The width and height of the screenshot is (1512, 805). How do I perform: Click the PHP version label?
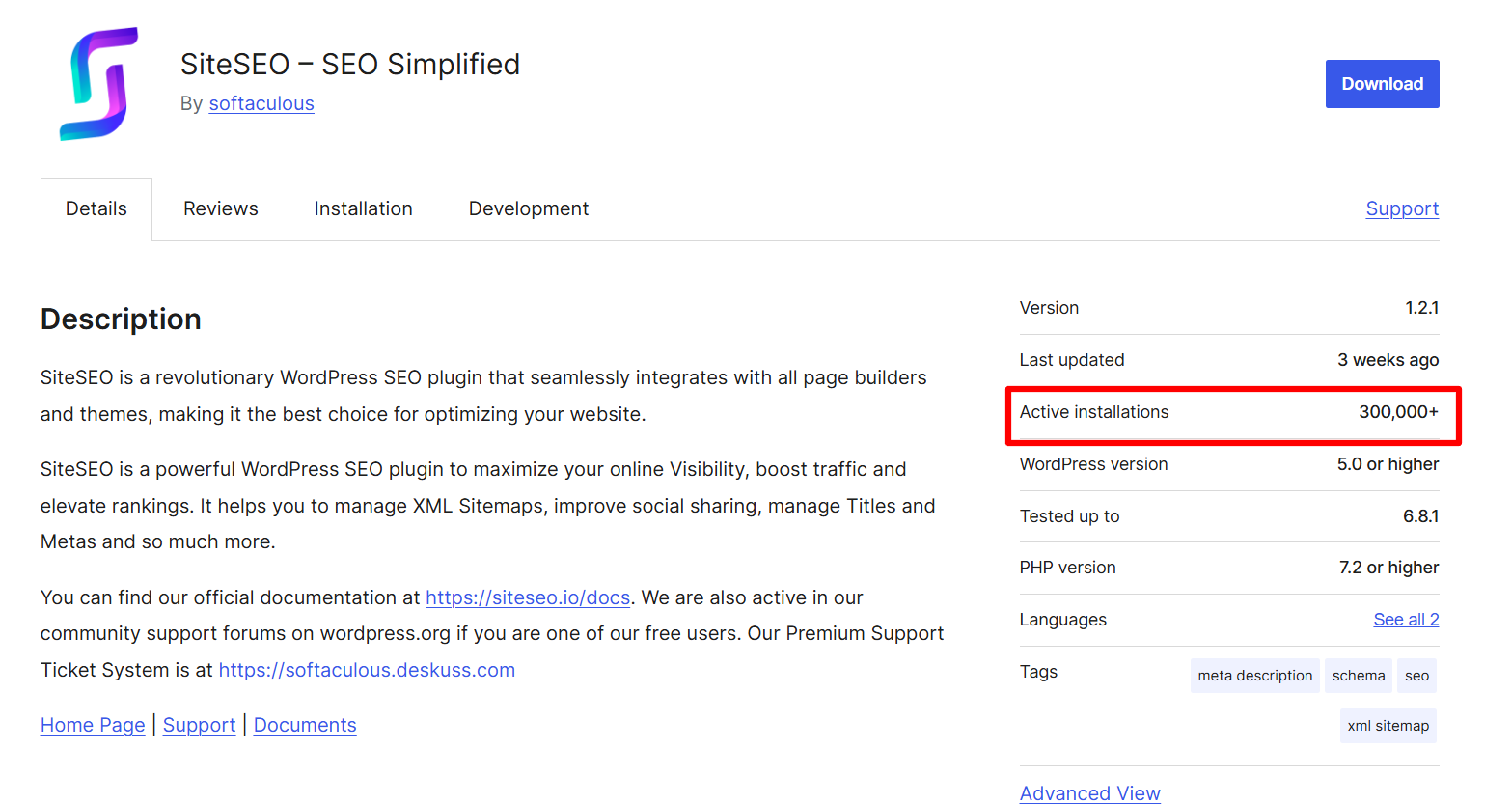tap(1068, 568)
